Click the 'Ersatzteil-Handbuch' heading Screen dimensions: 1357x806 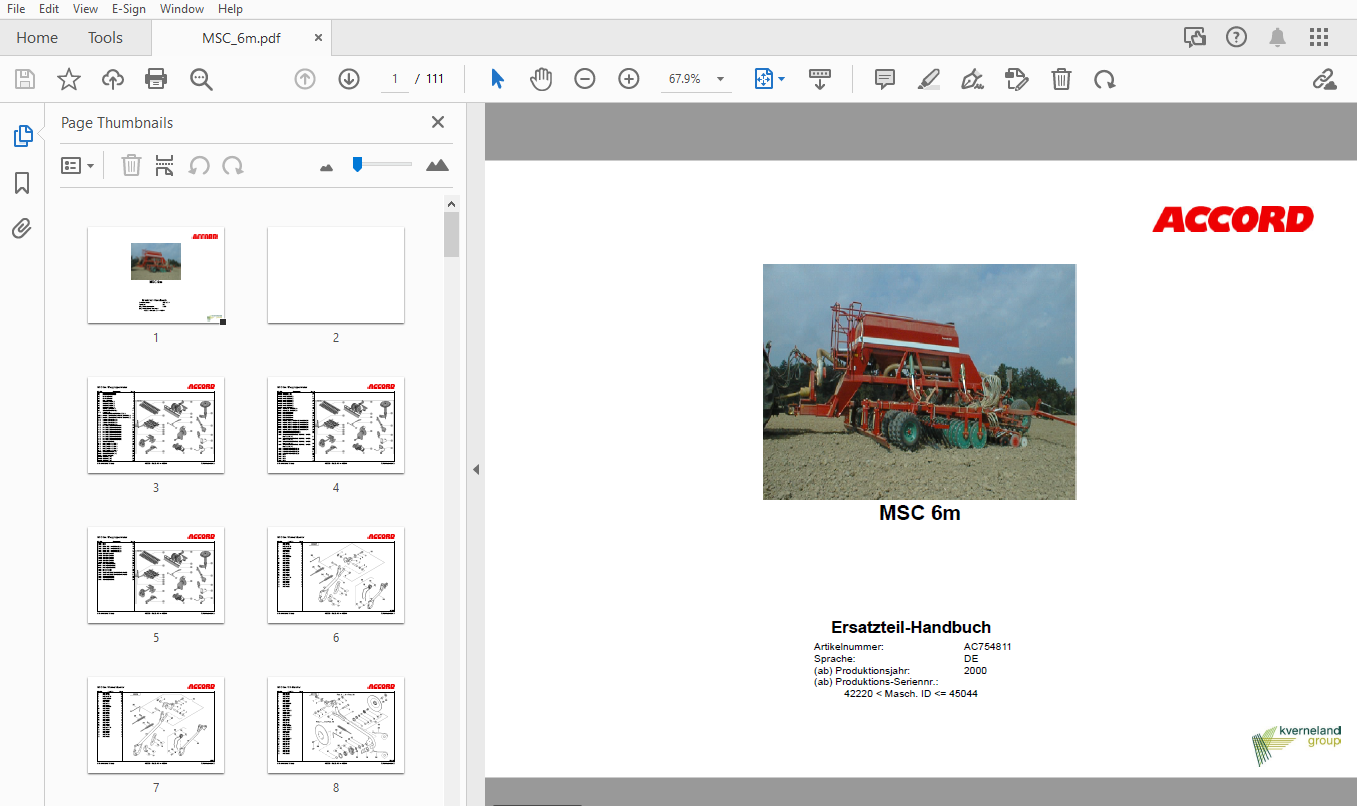tap(911, 627)
